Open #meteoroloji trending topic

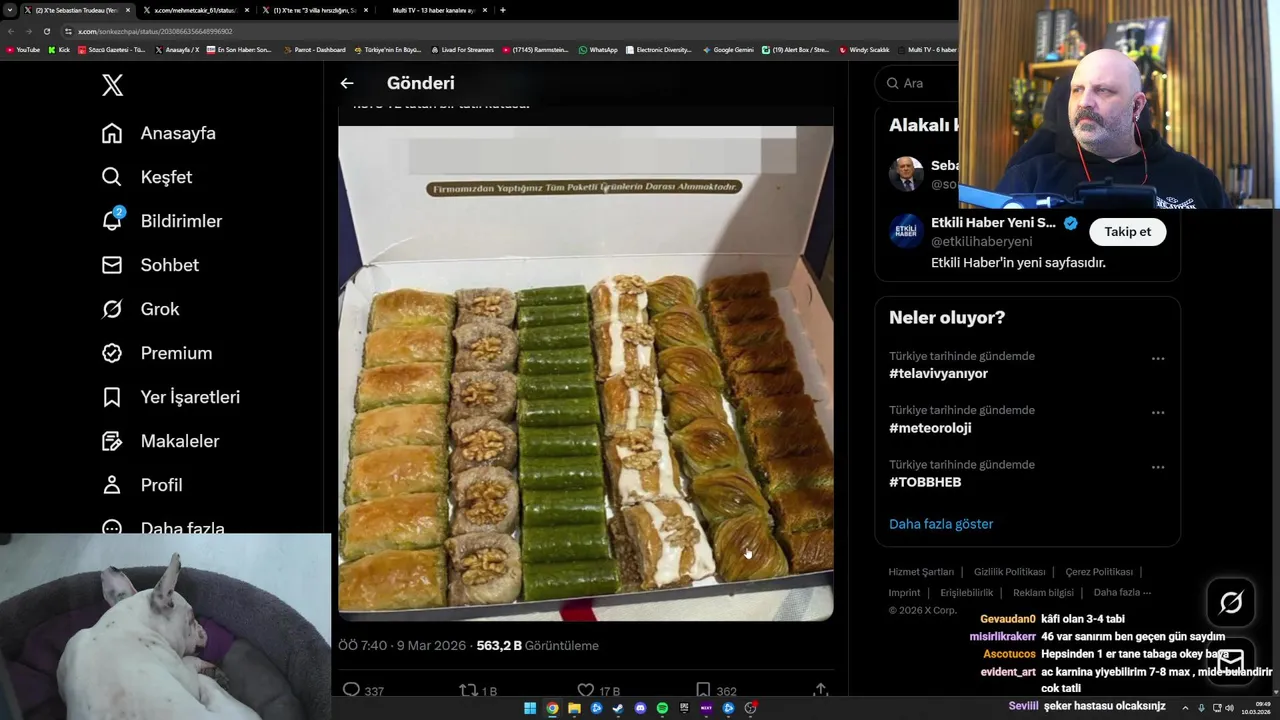(930, 428)
